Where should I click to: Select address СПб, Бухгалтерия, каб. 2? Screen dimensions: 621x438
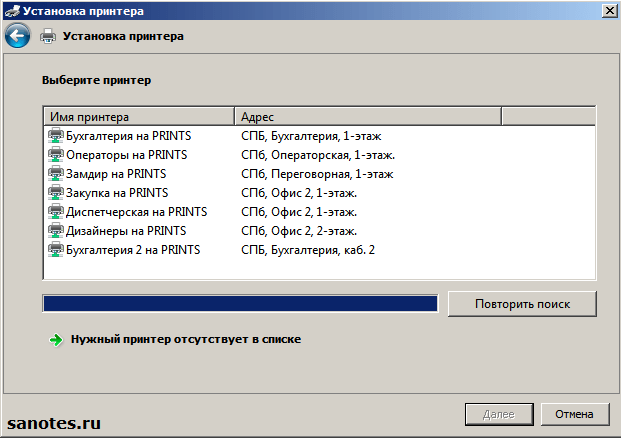pyautogui.click(x=308, y=250)
